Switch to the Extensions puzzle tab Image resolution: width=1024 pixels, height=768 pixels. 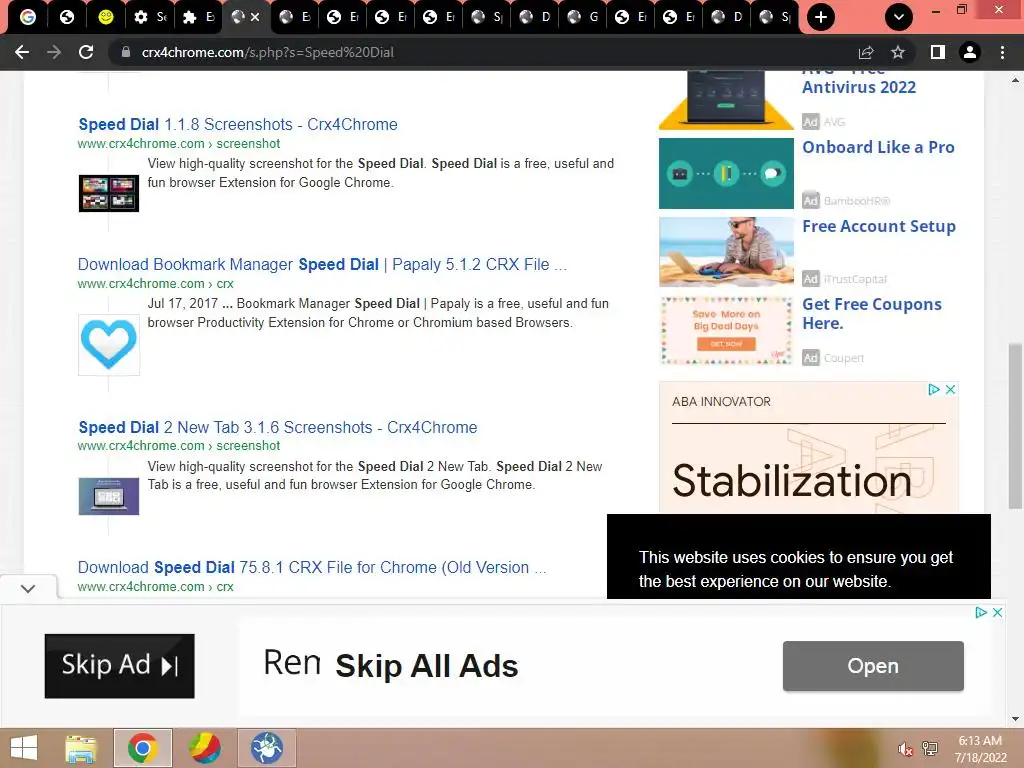(x=198, y=17)
